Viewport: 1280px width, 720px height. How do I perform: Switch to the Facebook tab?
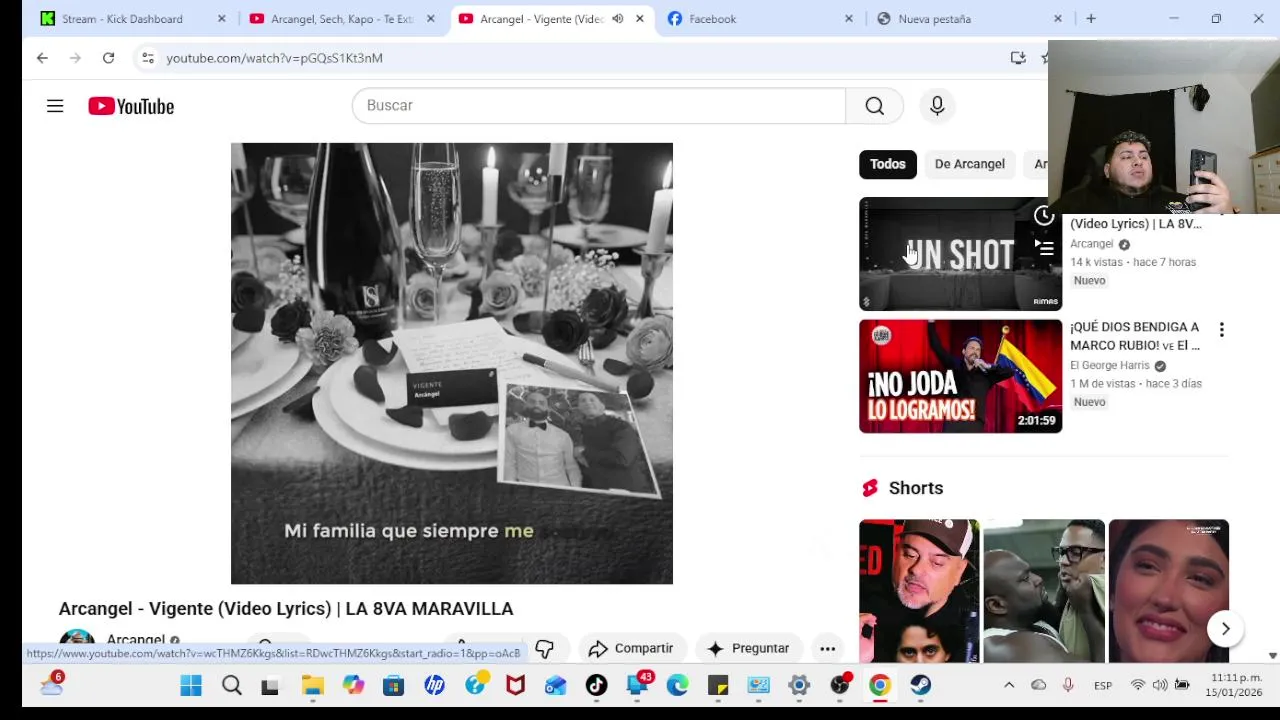[712, 19]
